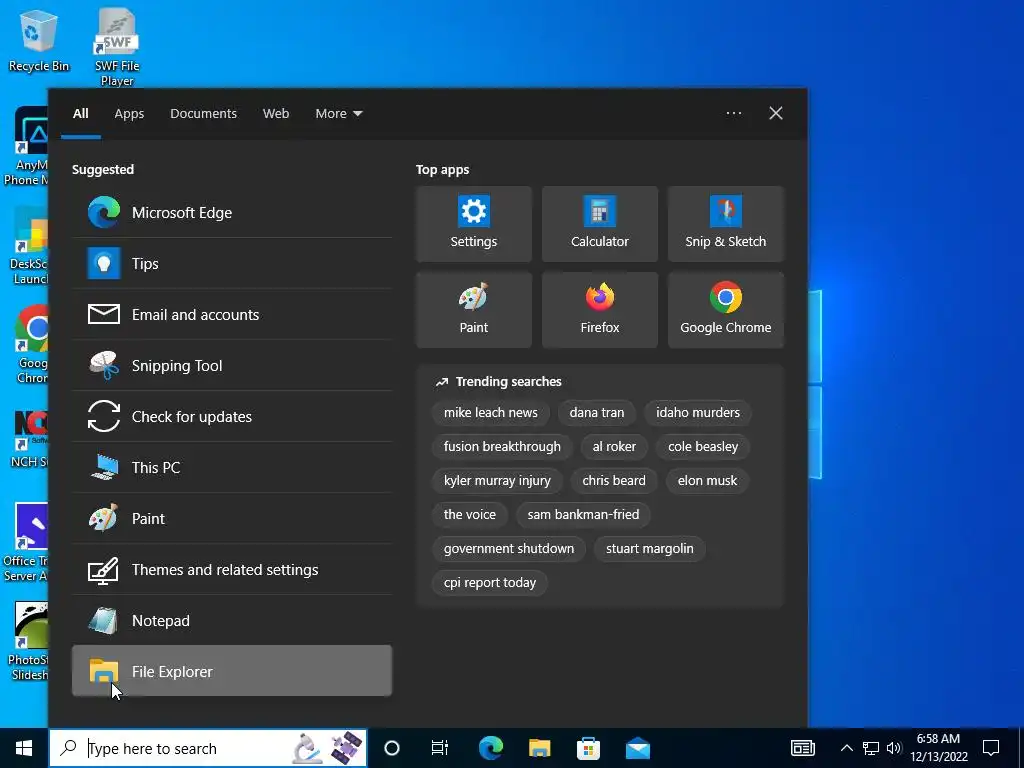Open Paint tile in Top apps
The height and width of the screenshot is (768, 1024).
click(473, 310)
